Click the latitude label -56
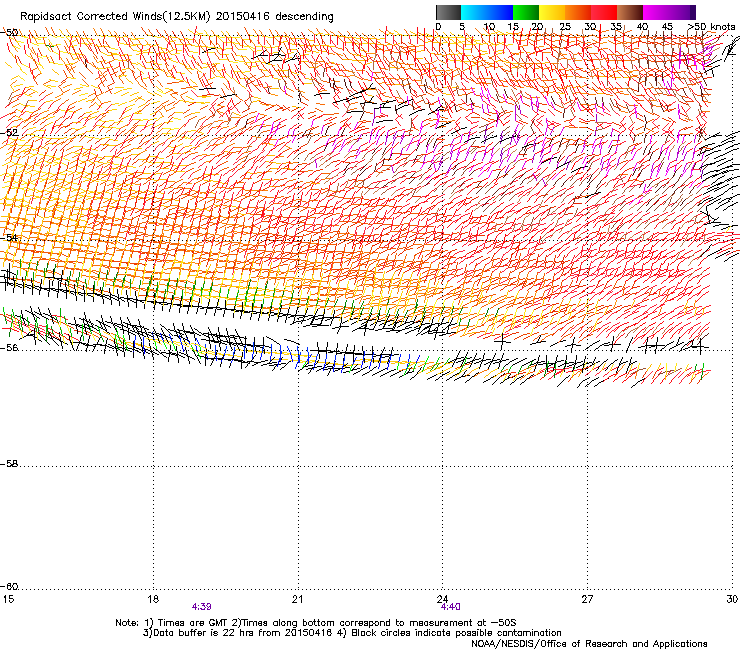This screenshot has width=740, height=650. [9, 347]
